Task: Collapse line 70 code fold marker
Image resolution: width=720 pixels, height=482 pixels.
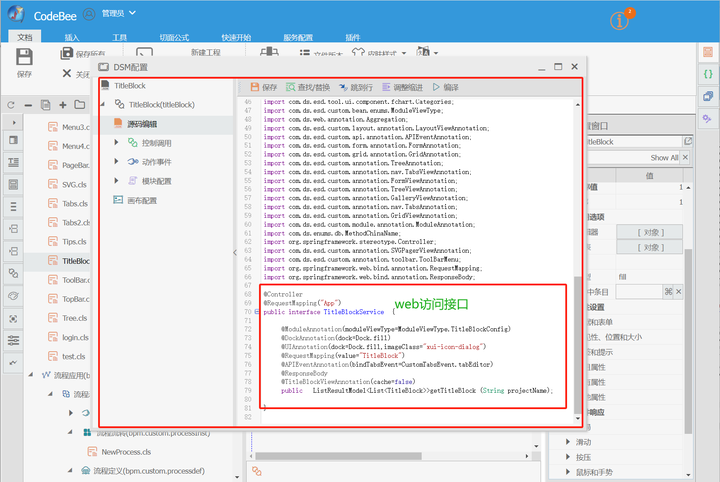Action: [x=257, y=312]
